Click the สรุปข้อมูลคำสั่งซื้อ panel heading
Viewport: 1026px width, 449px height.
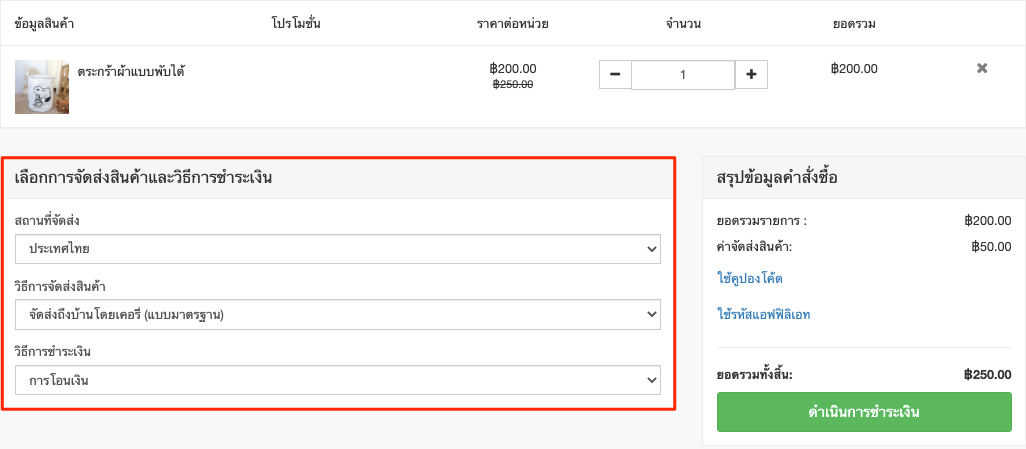777,177
